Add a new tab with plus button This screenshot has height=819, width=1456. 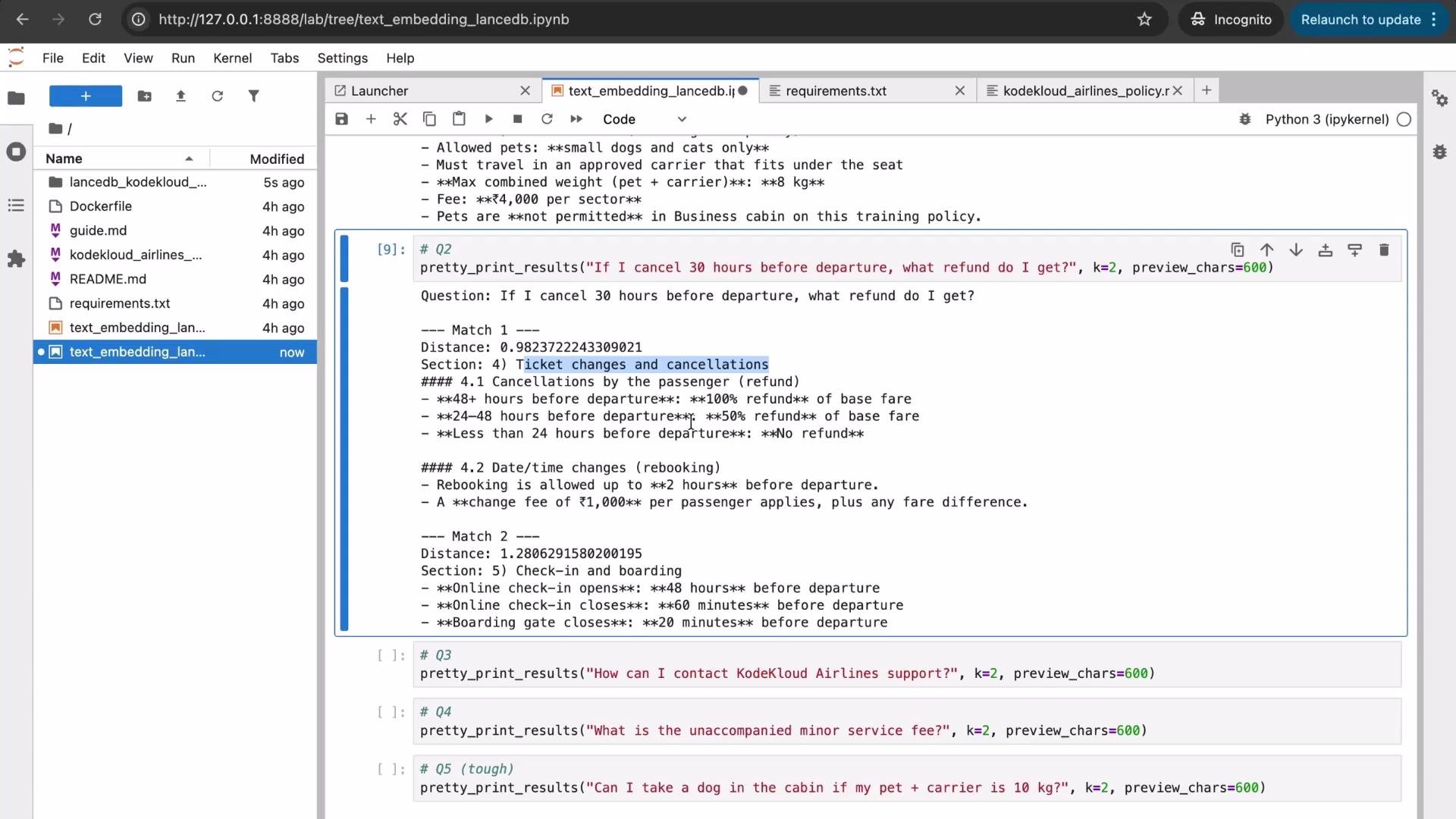(1206, 90)
